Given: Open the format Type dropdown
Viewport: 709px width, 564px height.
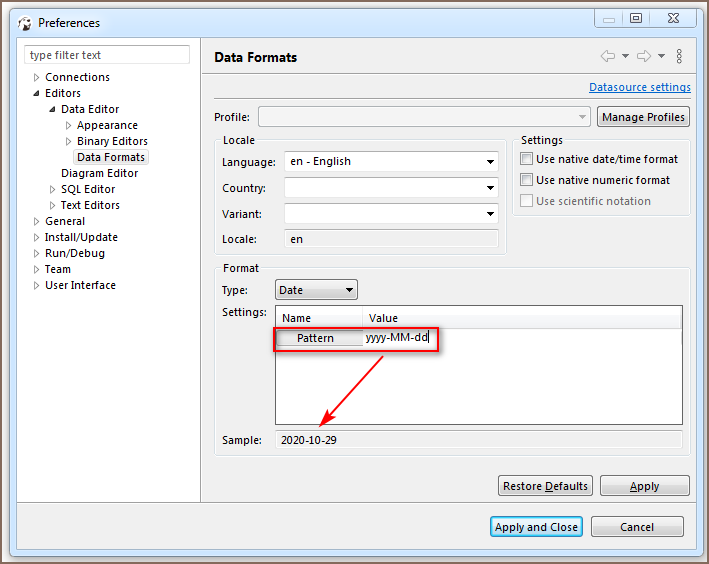Looking at the screenshot, I should [348, 290].
